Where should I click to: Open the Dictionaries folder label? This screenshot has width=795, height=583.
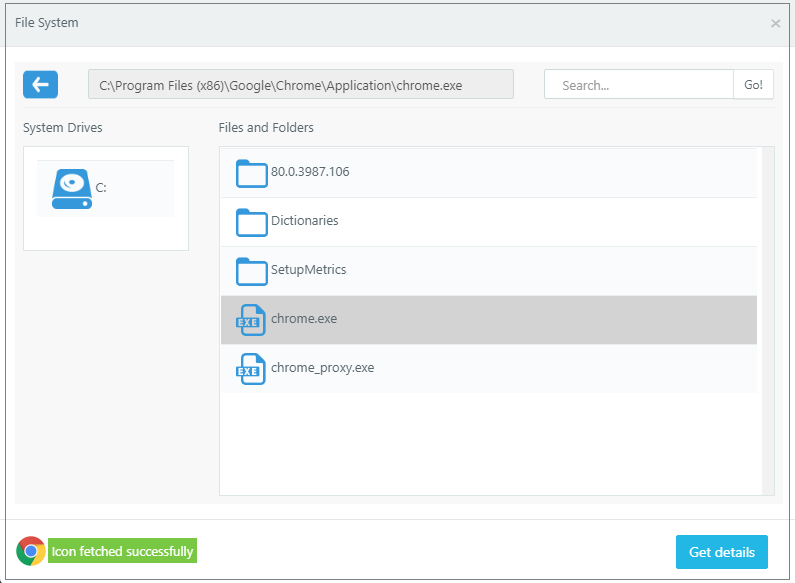pos(304,221)
